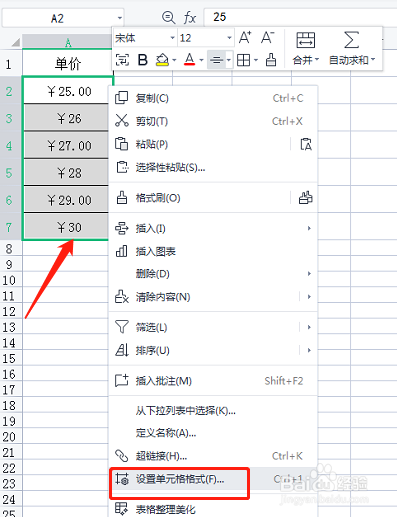This screenshot has width=397, height=517.
Task: Expand the 自动求和 dropdown arrow
Action: pos(373,60)
